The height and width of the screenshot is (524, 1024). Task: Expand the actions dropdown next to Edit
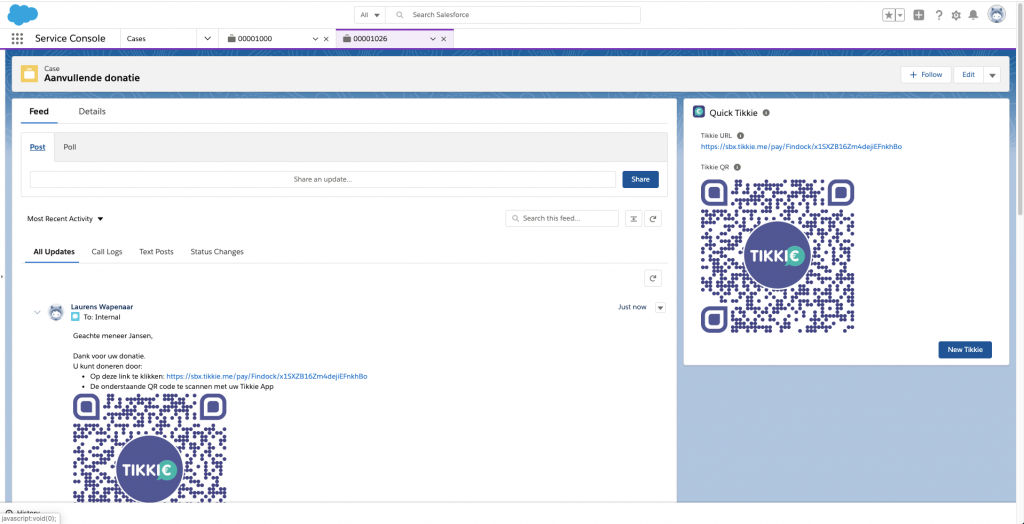[x=992, y=75]
